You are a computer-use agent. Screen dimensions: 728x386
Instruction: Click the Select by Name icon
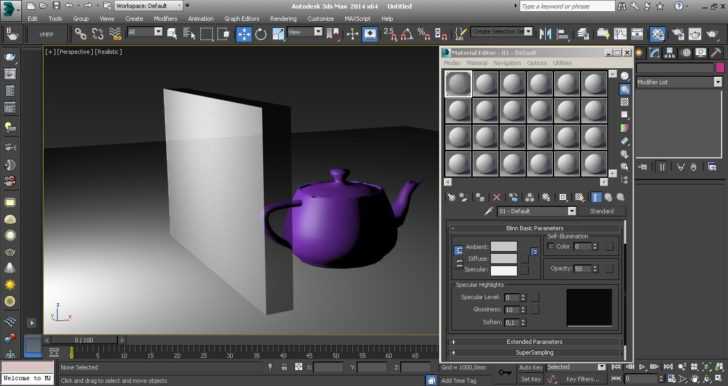[x=189, y=34]
